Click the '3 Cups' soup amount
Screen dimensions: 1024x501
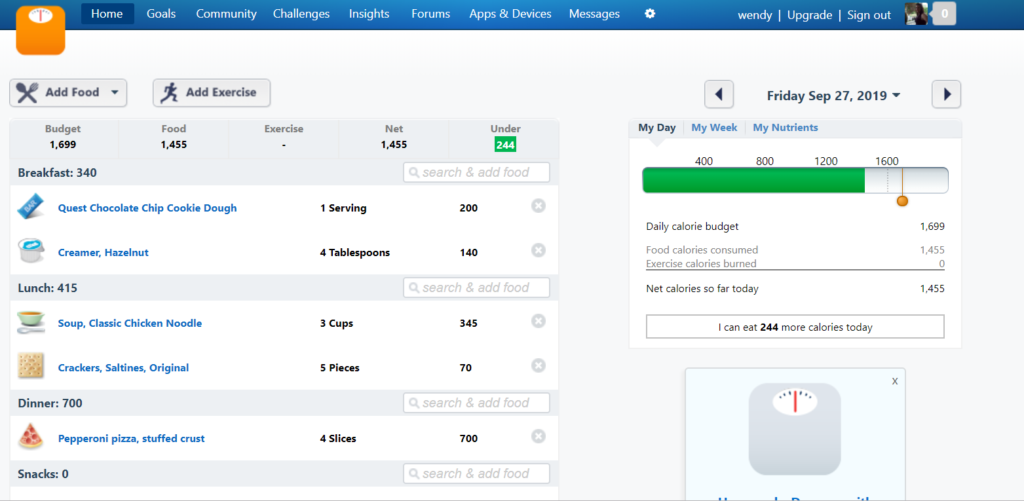337,323
